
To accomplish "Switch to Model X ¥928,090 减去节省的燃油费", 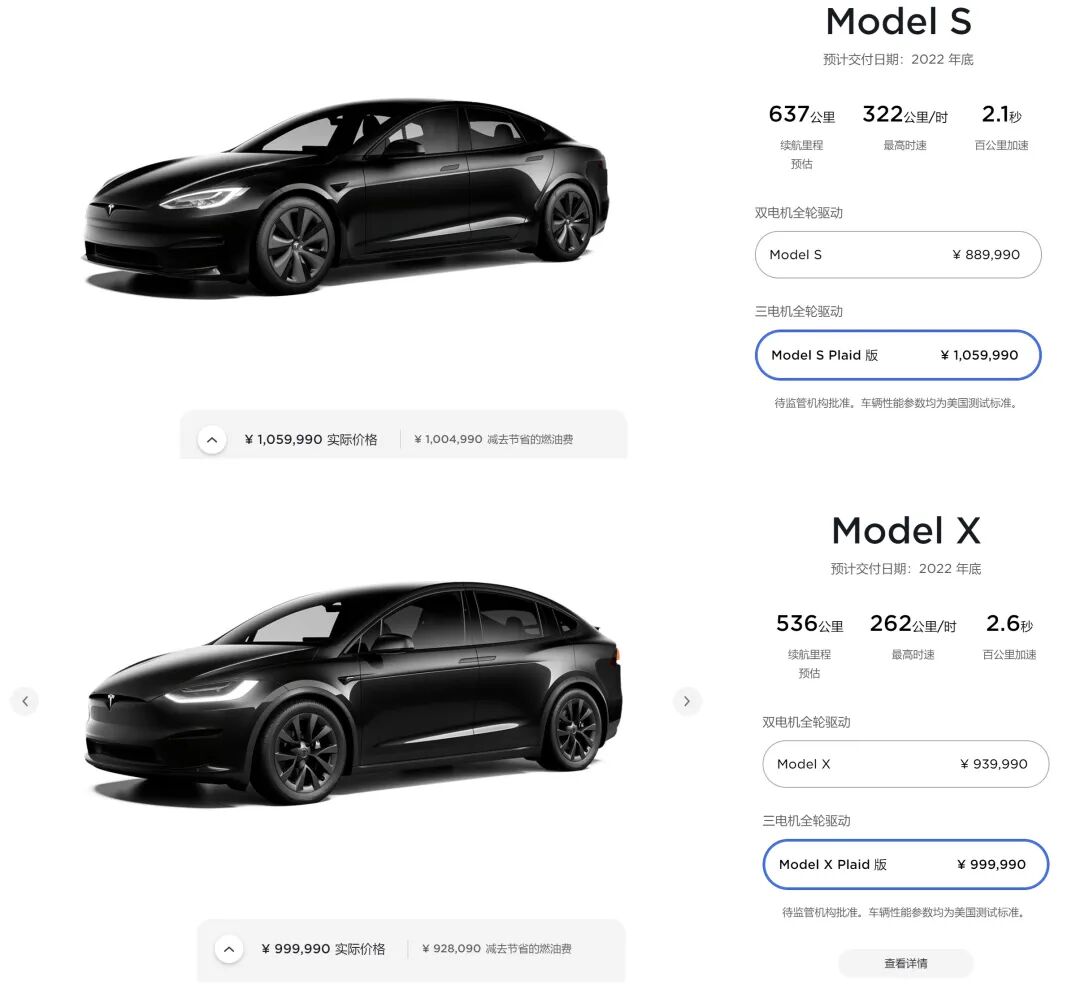I will (496, 949).
